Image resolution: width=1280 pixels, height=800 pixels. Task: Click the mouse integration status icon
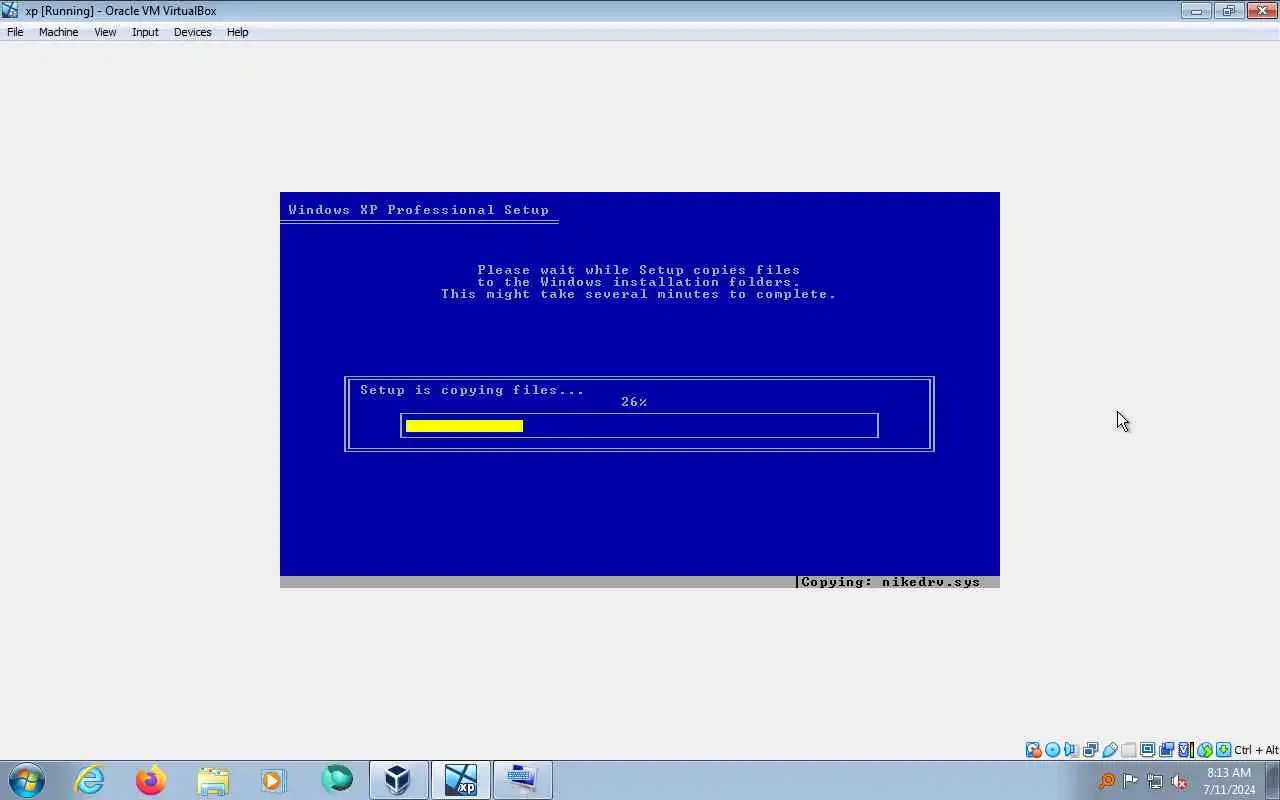(x=1205, y=750)
